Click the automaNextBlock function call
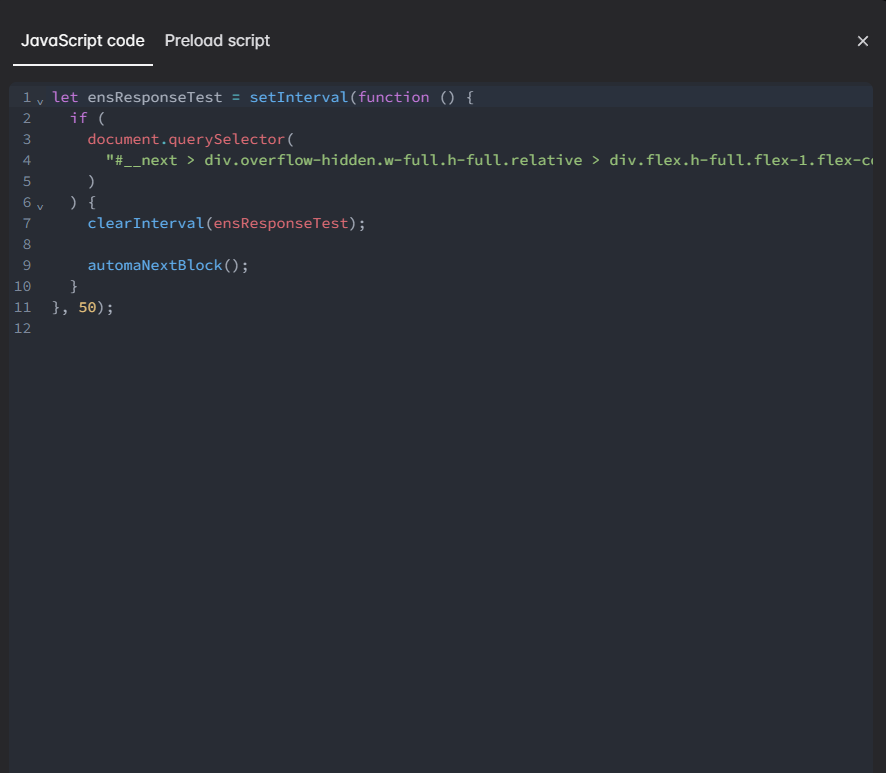The height and width of the screenshot is (773, 886). (154, 265)
